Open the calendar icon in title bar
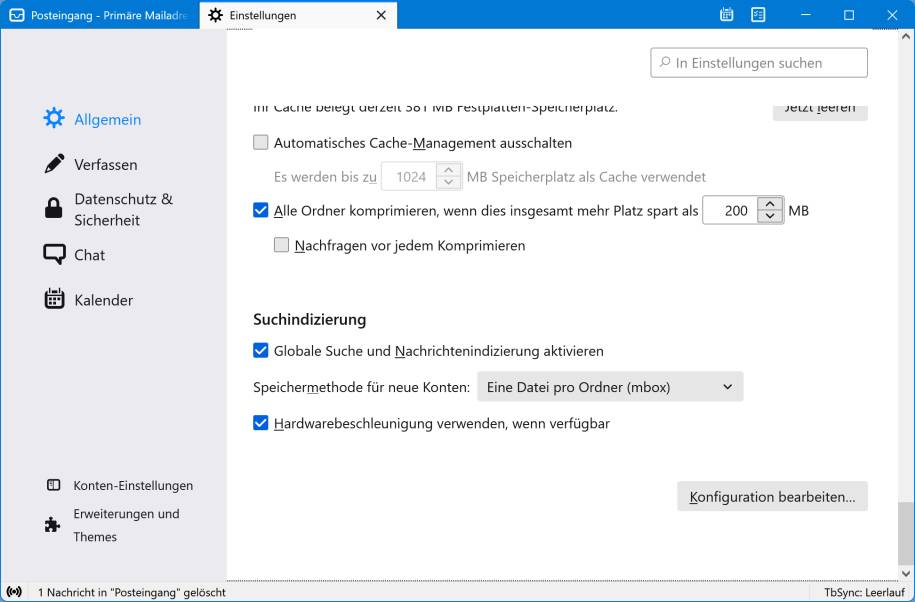 [x=727, y=15]
